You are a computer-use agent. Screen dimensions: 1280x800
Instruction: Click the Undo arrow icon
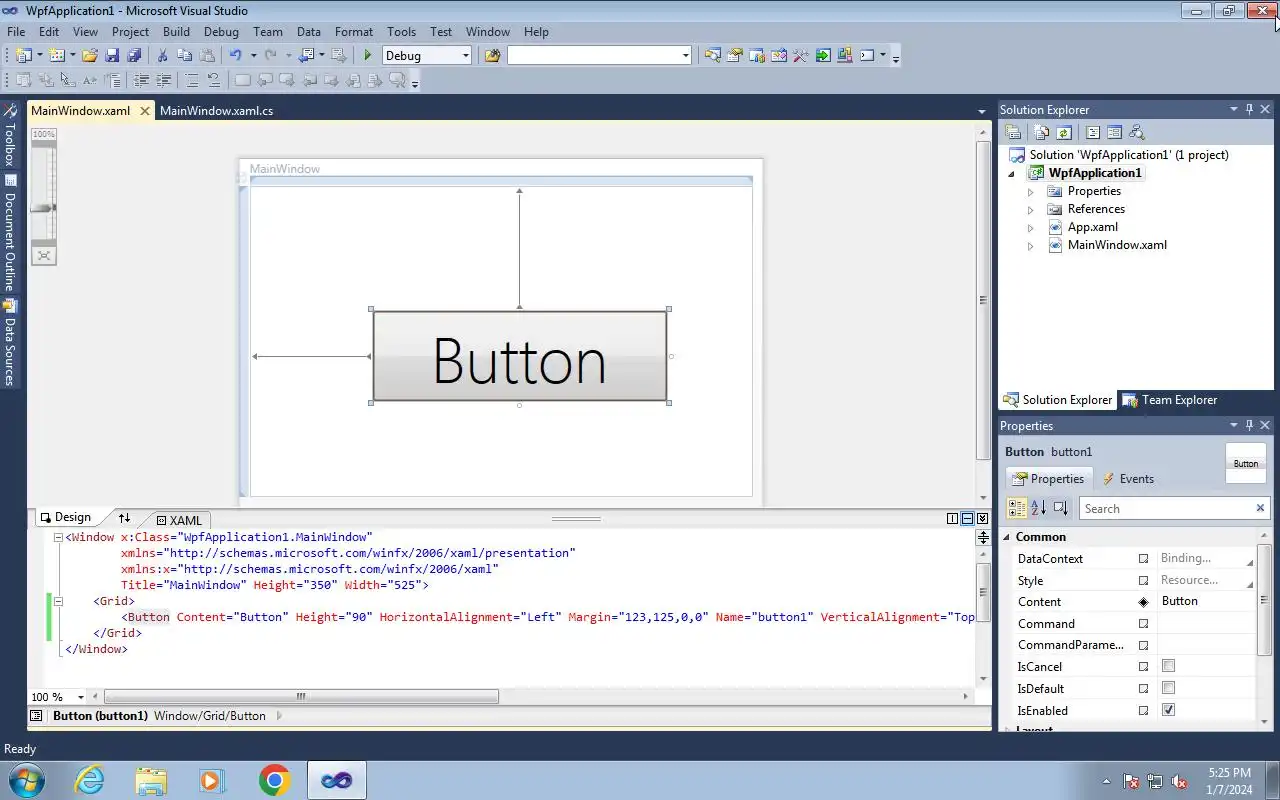[235, 56]
